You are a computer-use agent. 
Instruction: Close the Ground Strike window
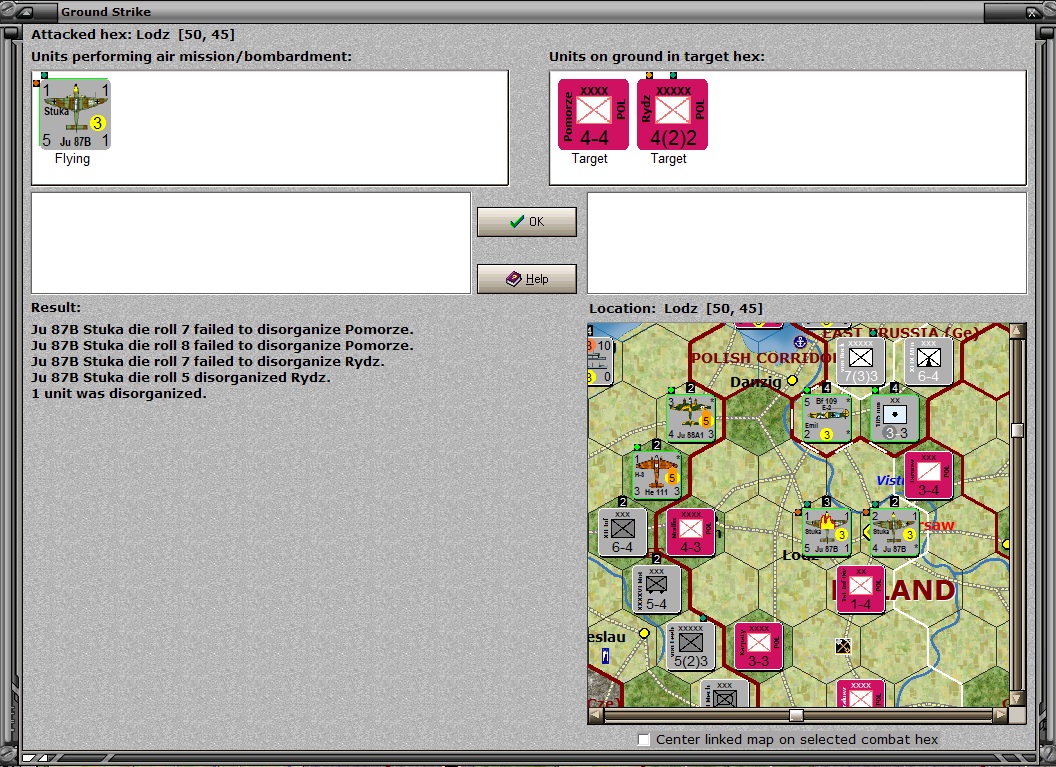pyautogui.click(x=1032, y=12)
